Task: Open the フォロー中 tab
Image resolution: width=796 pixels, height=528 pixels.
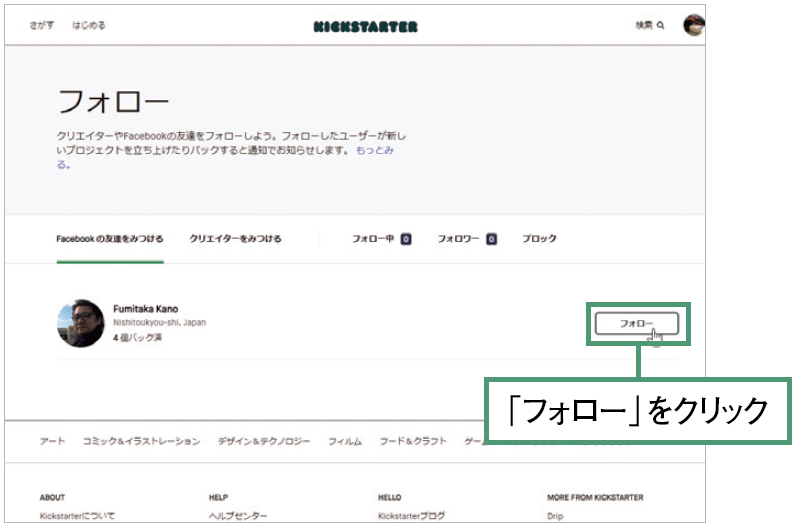Action: tap(373, 239)
